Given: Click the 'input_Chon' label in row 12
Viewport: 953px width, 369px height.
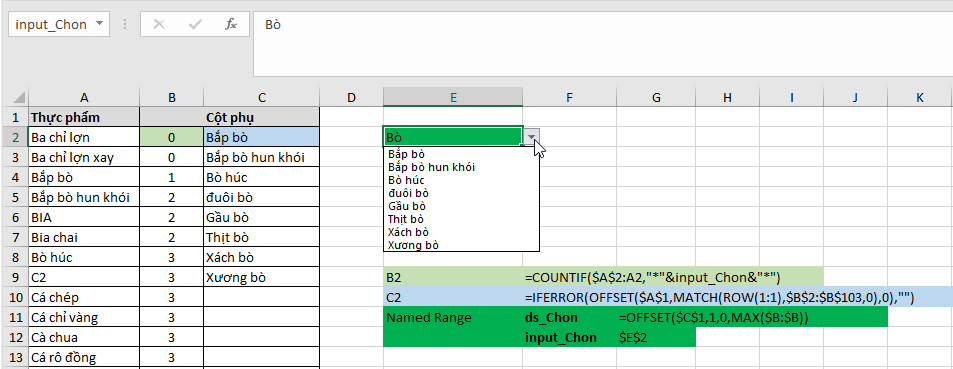Looking at the screenshot, I should [x=569, y=337].
